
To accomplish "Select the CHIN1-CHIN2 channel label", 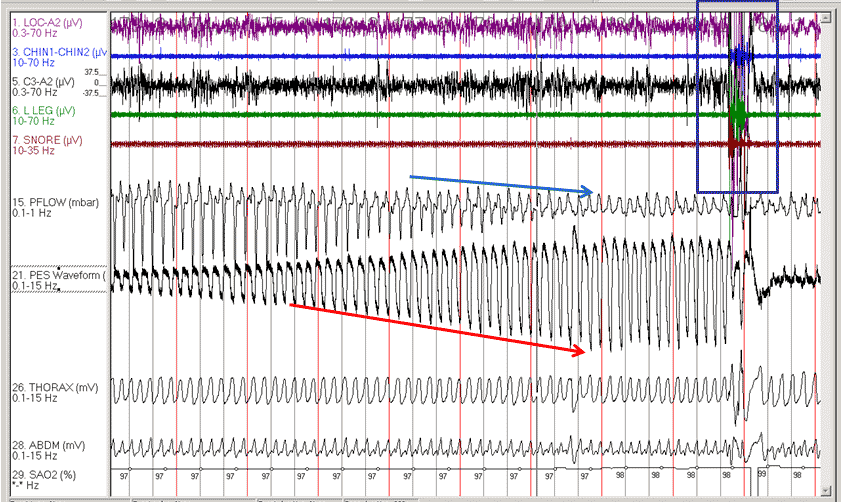I will point(55,51).
